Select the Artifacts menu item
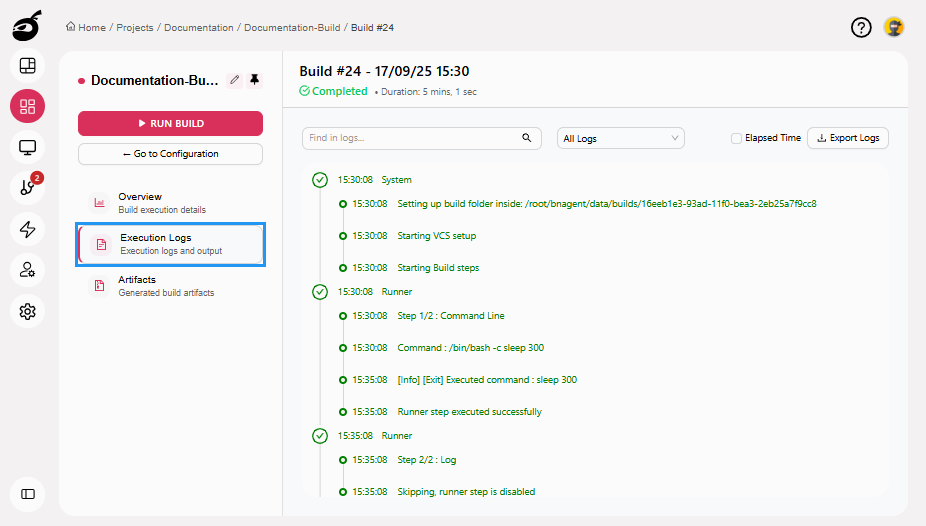This screenshot has height=526, width=926. 170,286
